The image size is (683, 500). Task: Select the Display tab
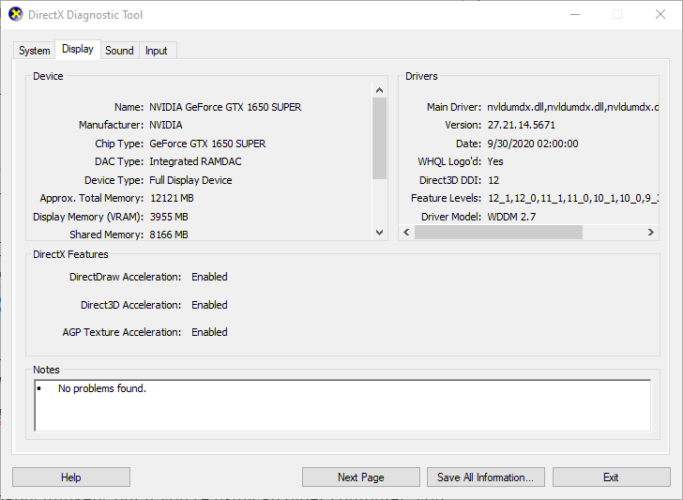click(x=77, y=49)
